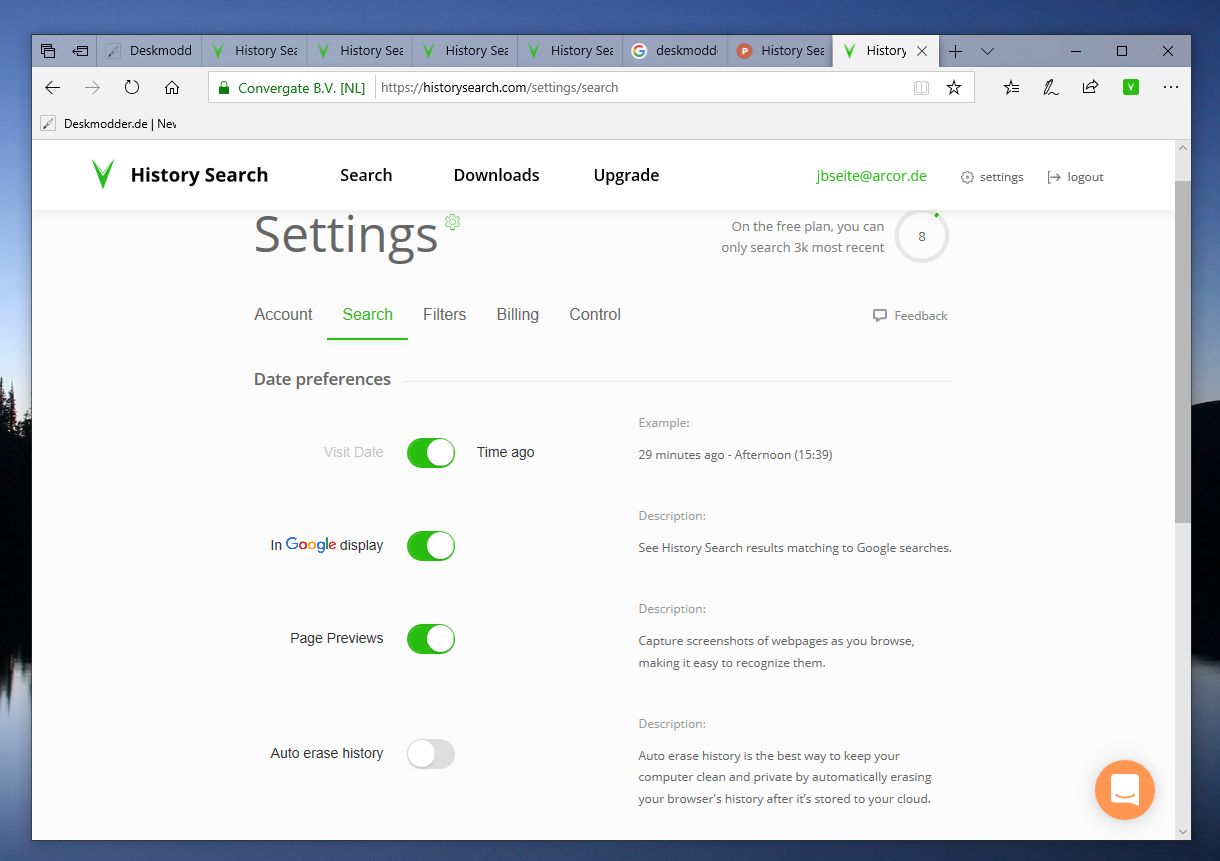Screen dimensions: 1220x861
Task: Open the Filters settings tab
Action: click(x=445, y=314)
